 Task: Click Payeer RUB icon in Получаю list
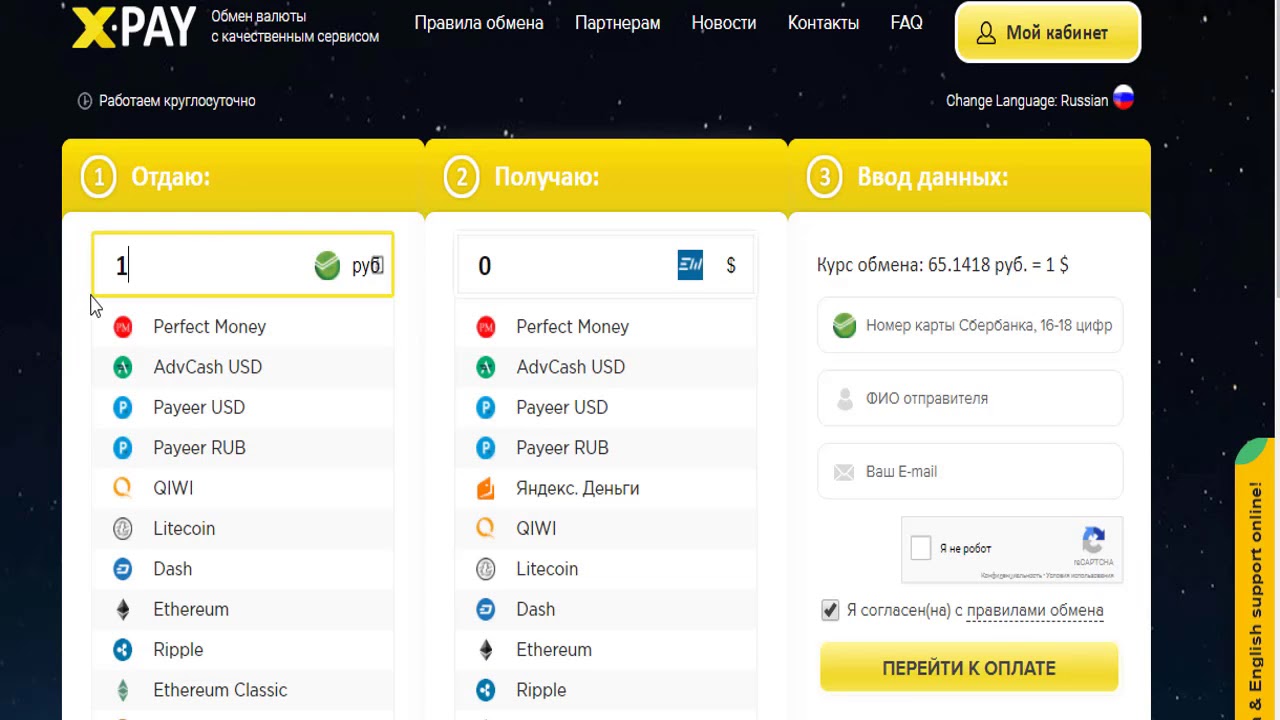coord(486,448)
